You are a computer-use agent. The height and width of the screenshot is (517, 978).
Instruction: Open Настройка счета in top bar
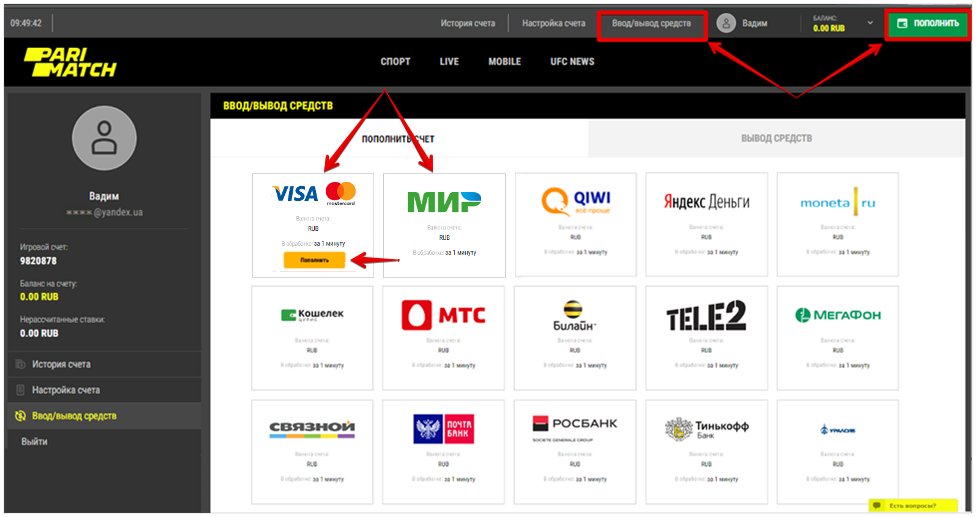(x=554, y=24)
